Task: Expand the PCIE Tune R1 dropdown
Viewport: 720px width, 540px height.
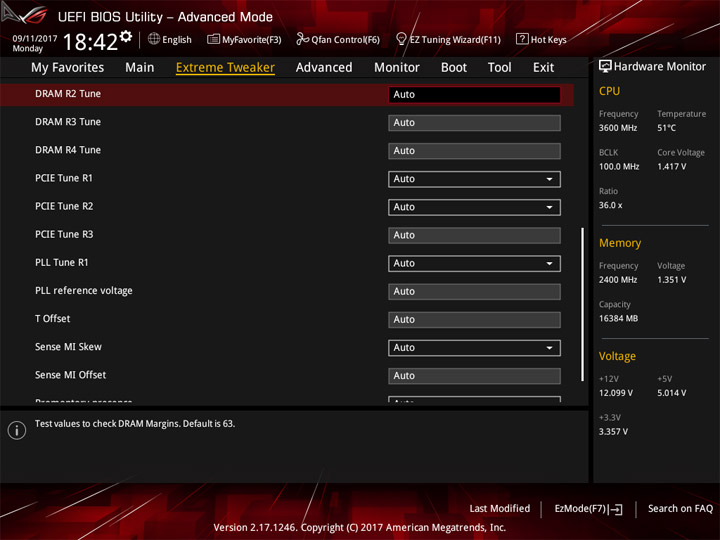Action: (x=474, y=179)
